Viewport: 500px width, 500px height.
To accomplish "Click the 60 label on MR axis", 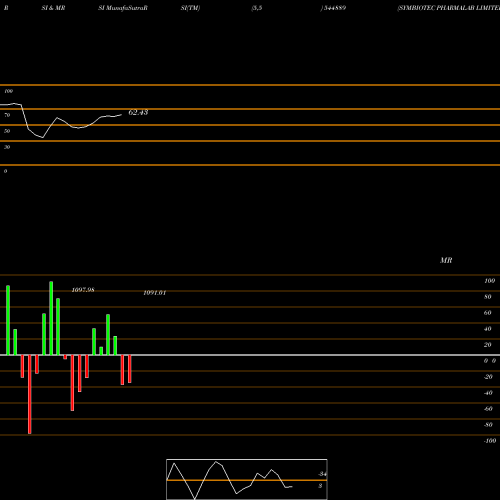I will (x=487, y=313).
